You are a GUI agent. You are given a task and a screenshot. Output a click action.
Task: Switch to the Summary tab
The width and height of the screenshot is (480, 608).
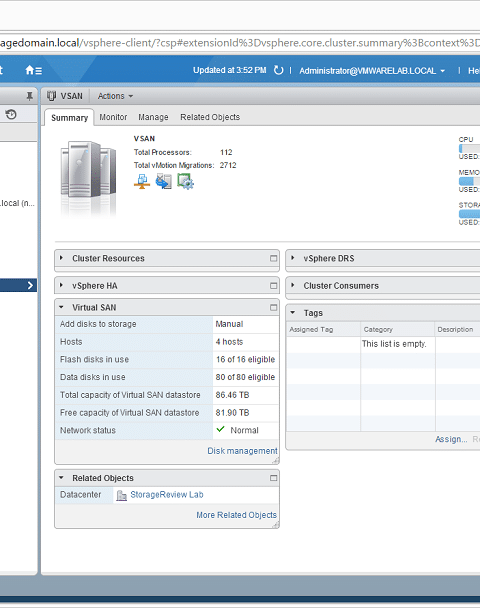(69, 118)
